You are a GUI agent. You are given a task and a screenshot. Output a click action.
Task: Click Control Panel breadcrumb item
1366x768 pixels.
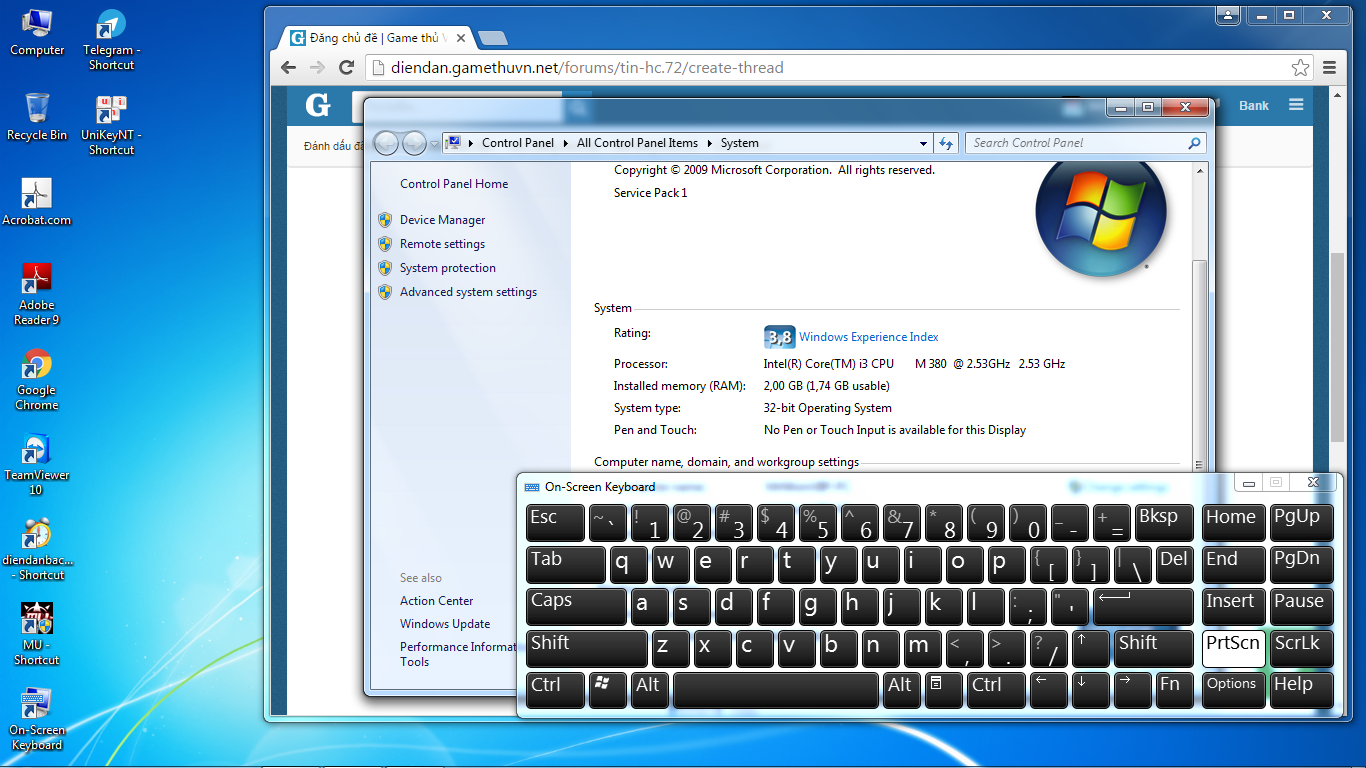point(518,143)
